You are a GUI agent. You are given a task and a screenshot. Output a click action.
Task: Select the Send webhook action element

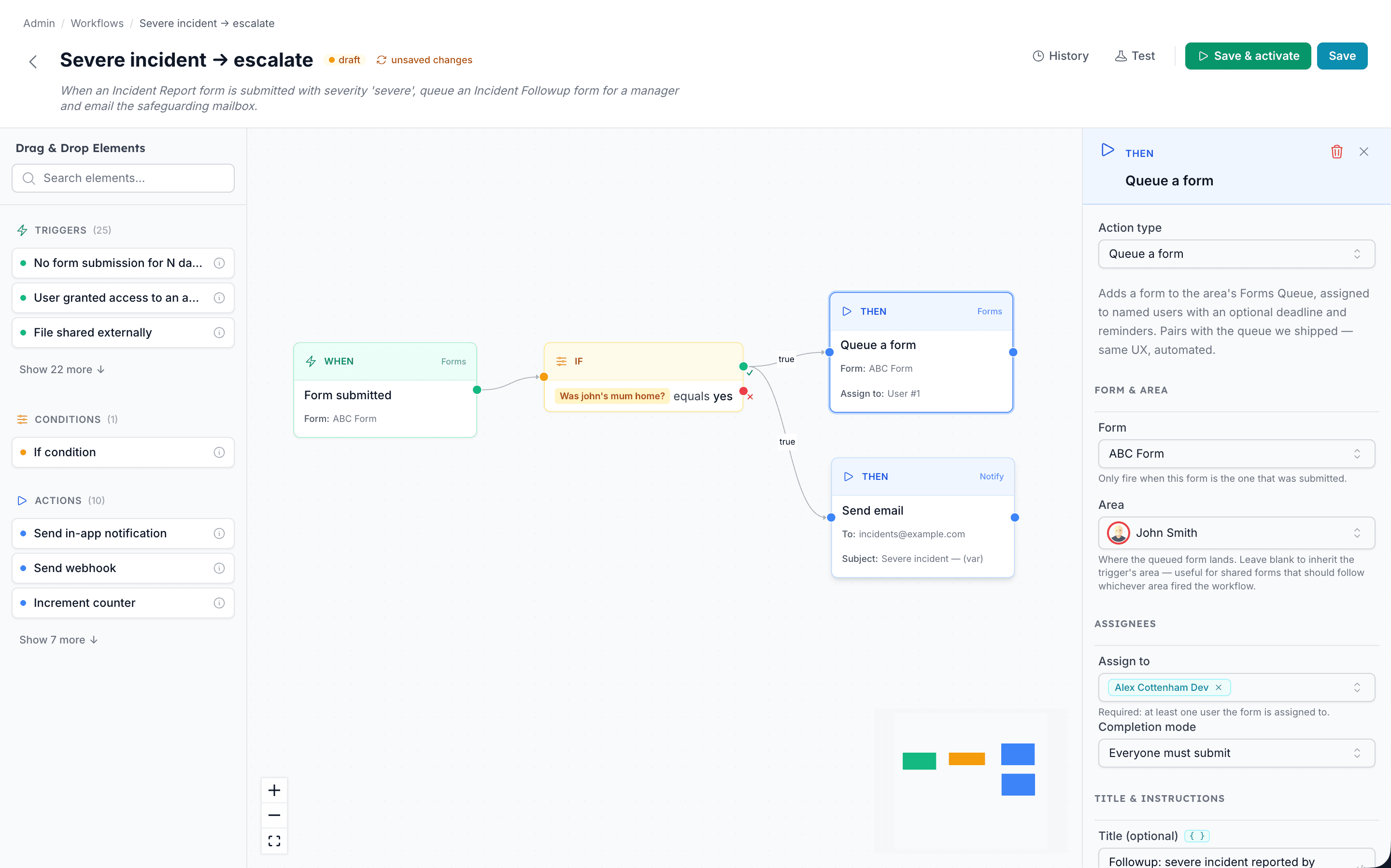coord(123,568)
